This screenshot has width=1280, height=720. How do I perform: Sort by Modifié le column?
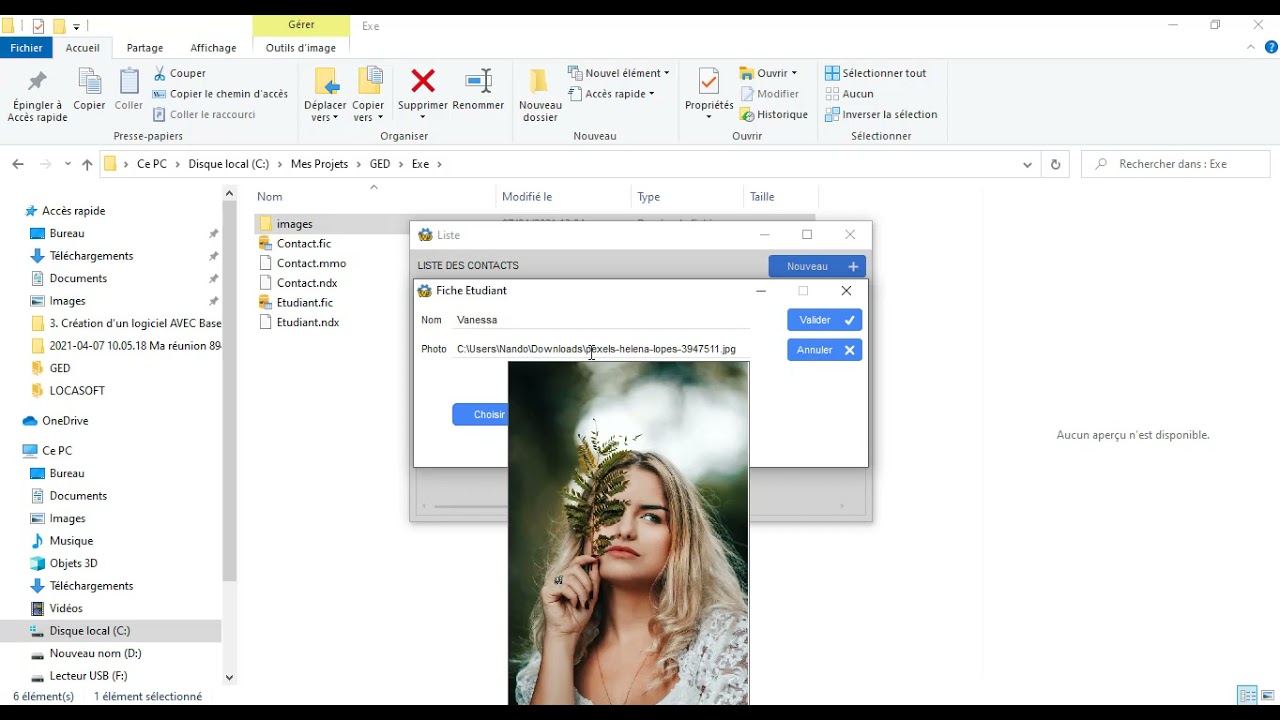pos(527,197)
